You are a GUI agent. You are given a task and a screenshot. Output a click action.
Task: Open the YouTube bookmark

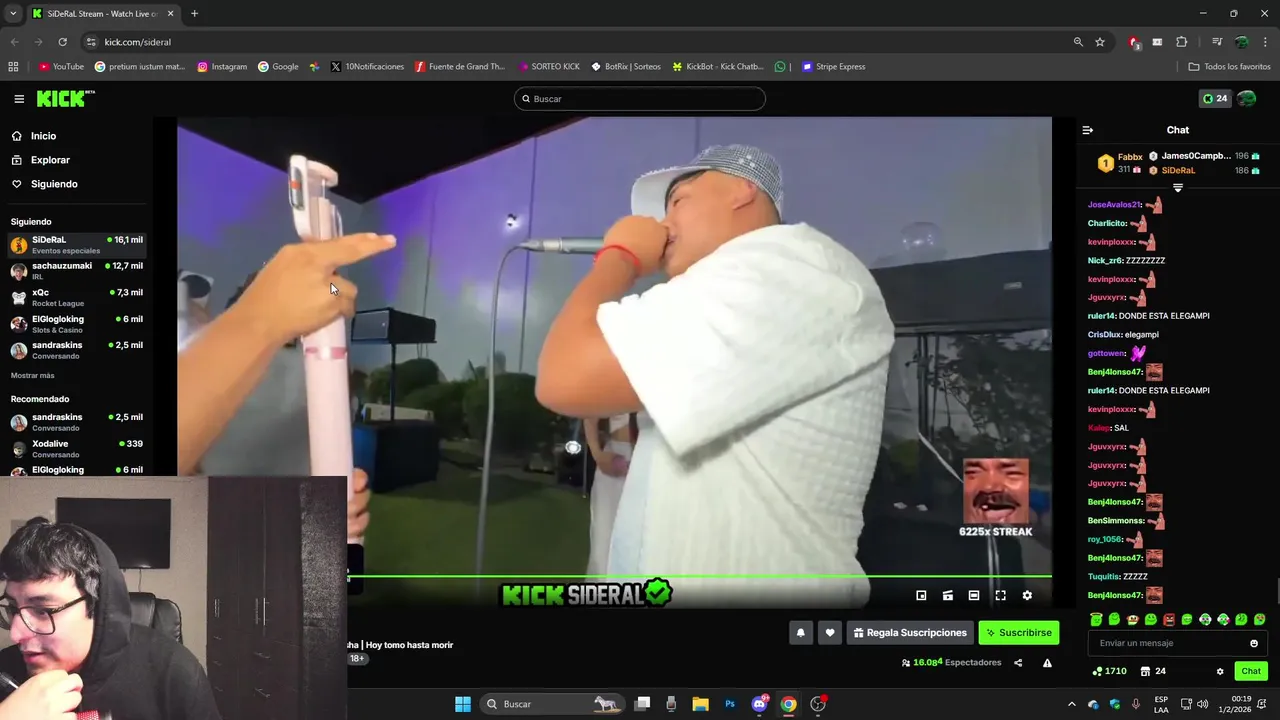pyautogui.click(x=61, y=67)
